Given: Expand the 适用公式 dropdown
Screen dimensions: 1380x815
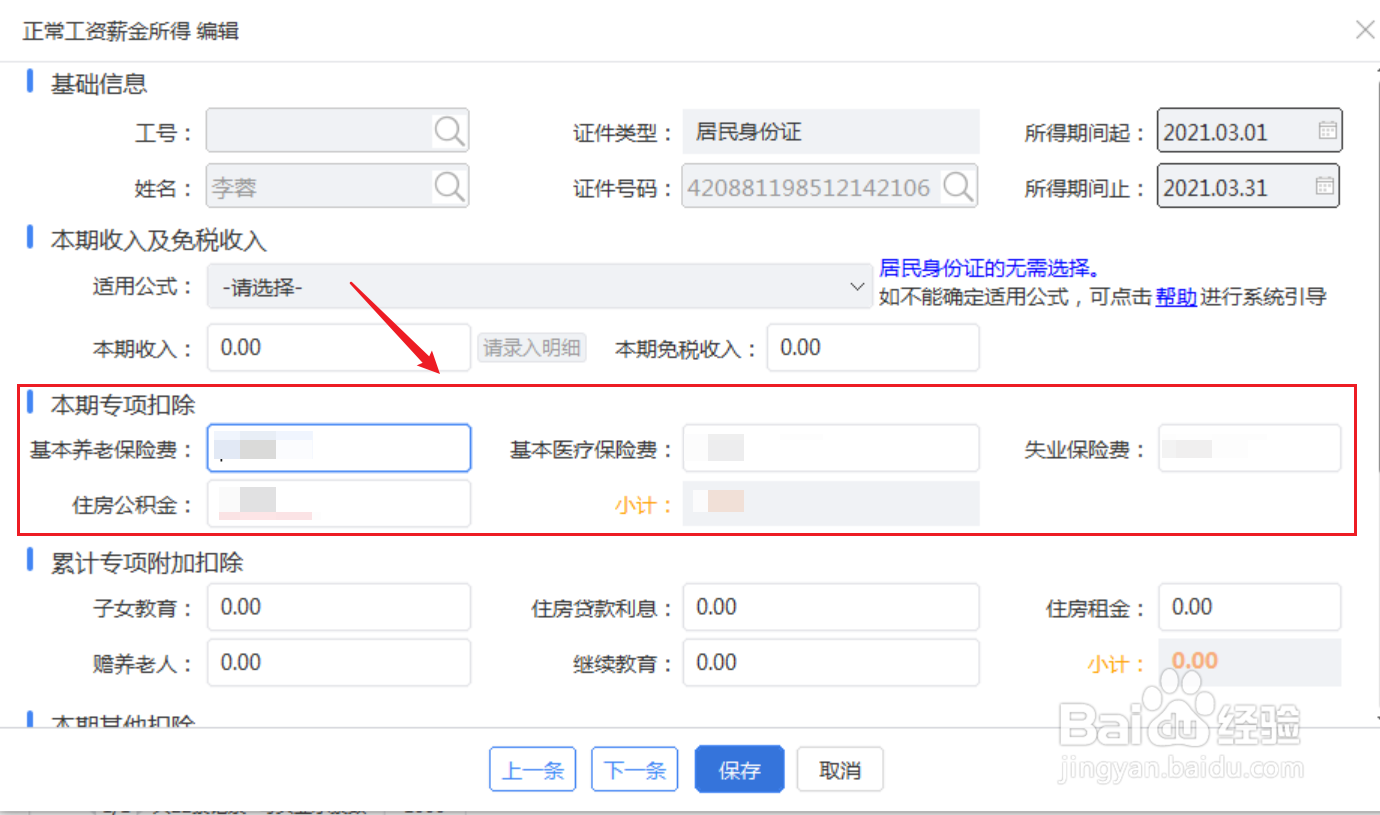Looking at the screenshot, I should point(855,286).
